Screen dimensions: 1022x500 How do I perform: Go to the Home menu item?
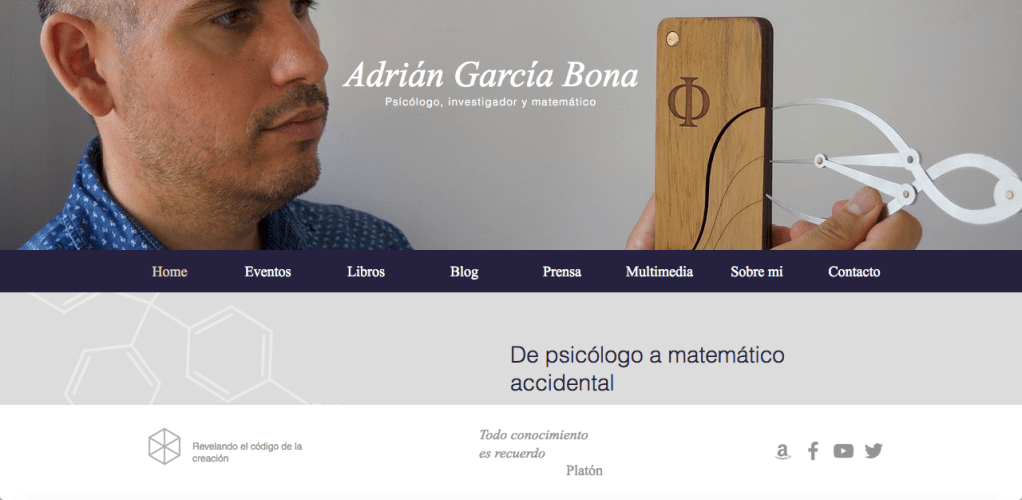tap(169, 272)
